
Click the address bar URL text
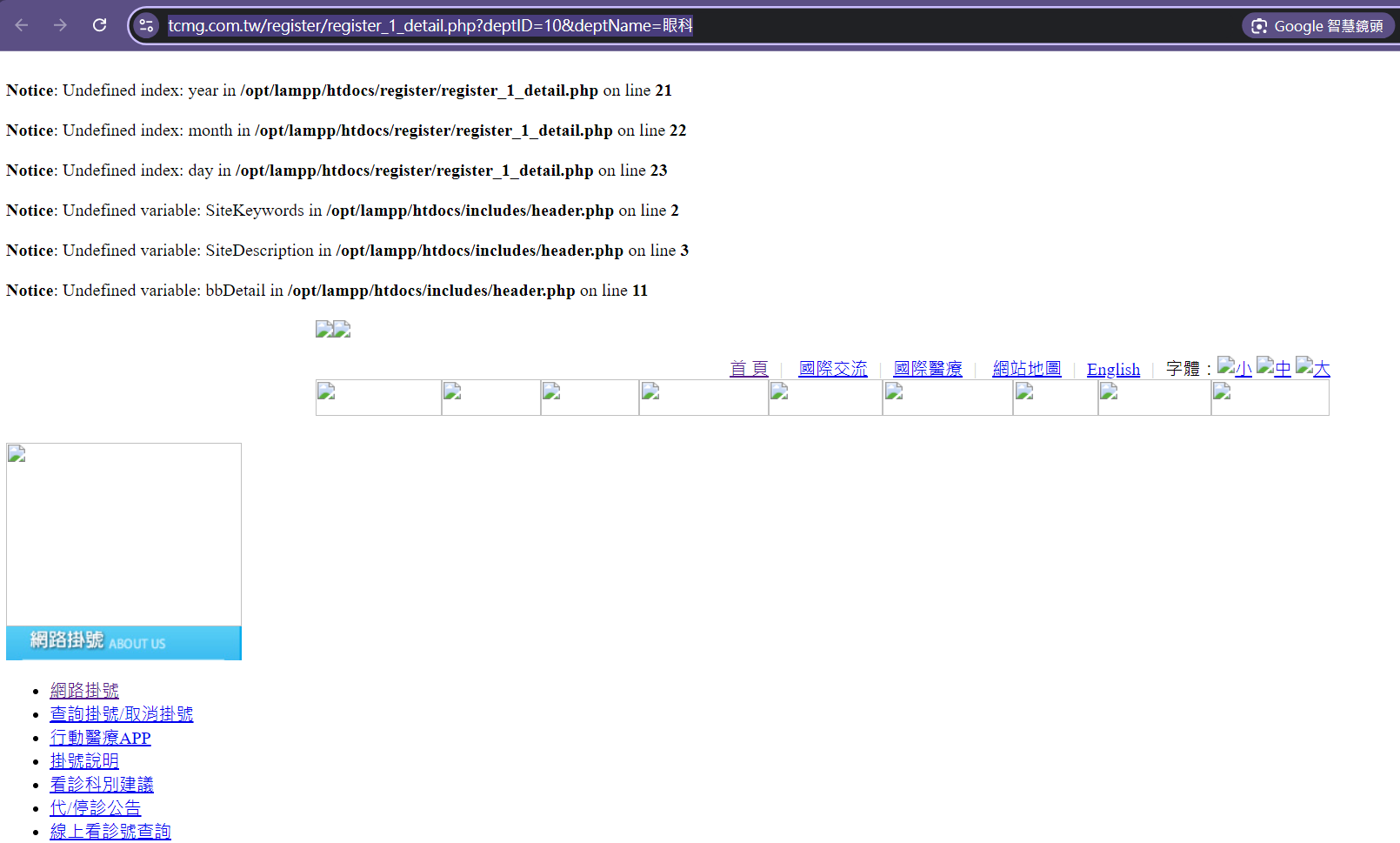[x=430, y=26]
